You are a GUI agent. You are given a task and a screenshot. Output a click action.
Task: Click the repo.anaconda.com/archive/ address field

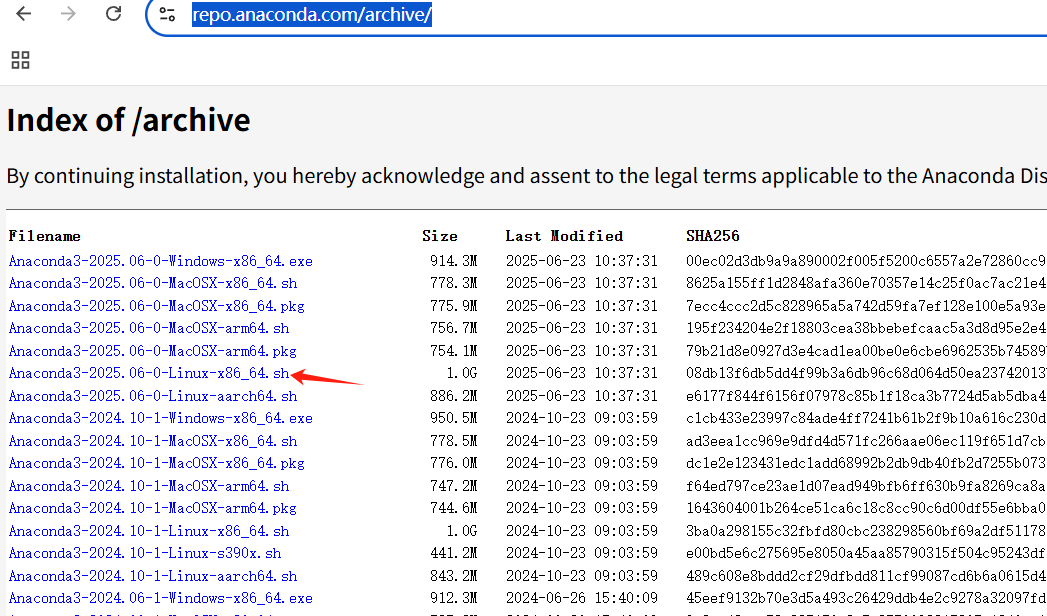[312, 14]
